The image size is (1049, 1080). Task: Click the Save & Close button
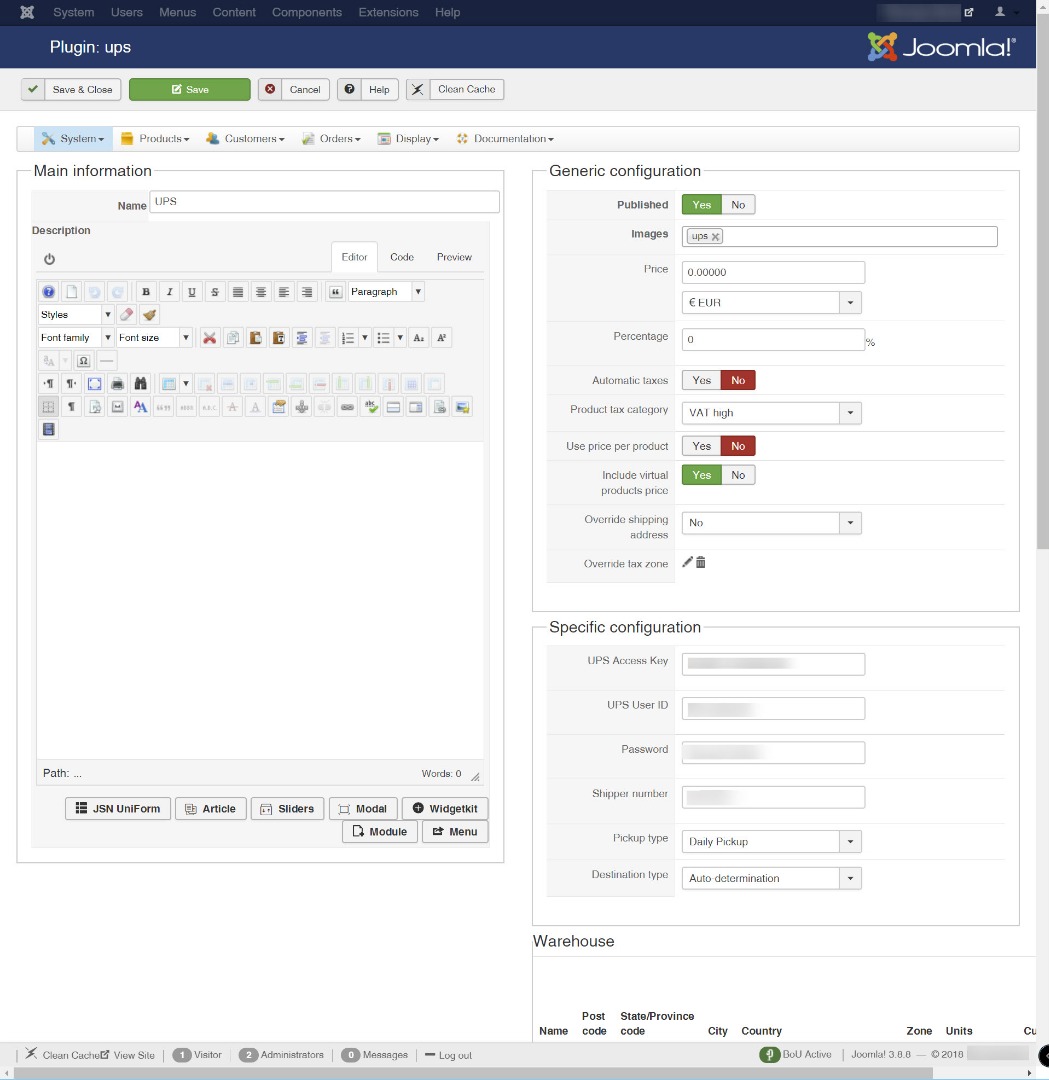(x=71, y=90)
